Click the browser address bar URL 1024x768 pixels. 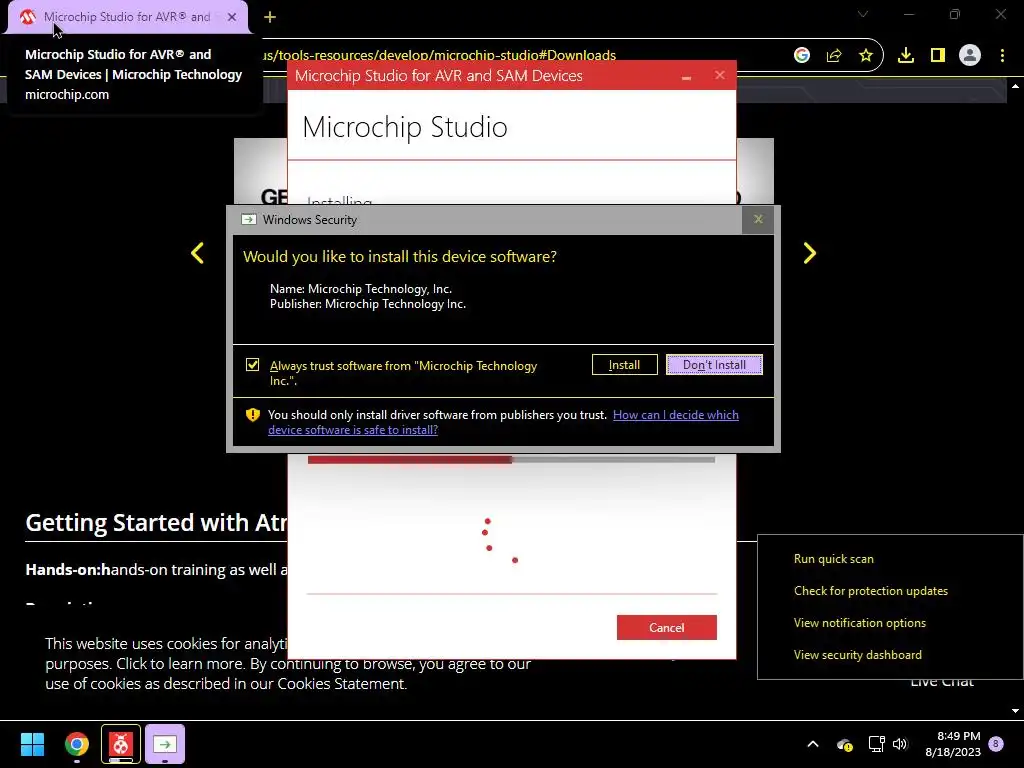point(439,55)
